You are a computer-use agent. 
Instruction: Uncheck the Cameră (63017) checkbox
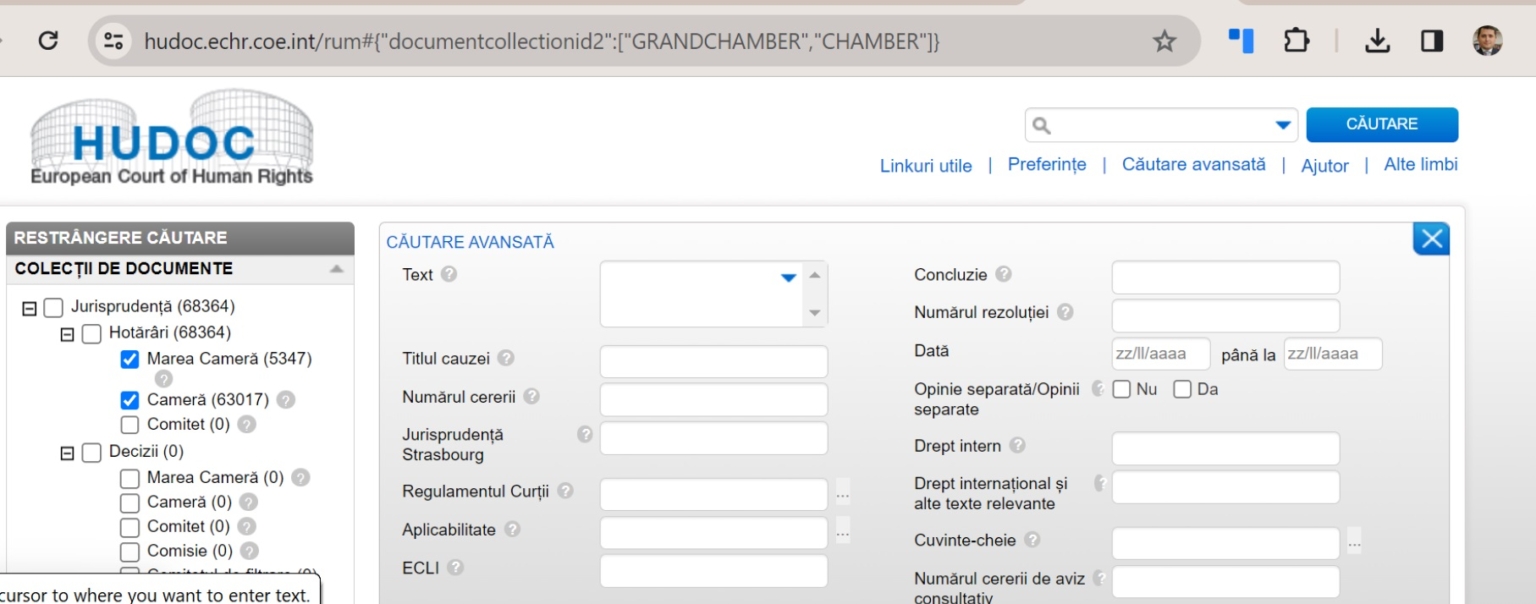pyautogui.click(x=129, y=400)
